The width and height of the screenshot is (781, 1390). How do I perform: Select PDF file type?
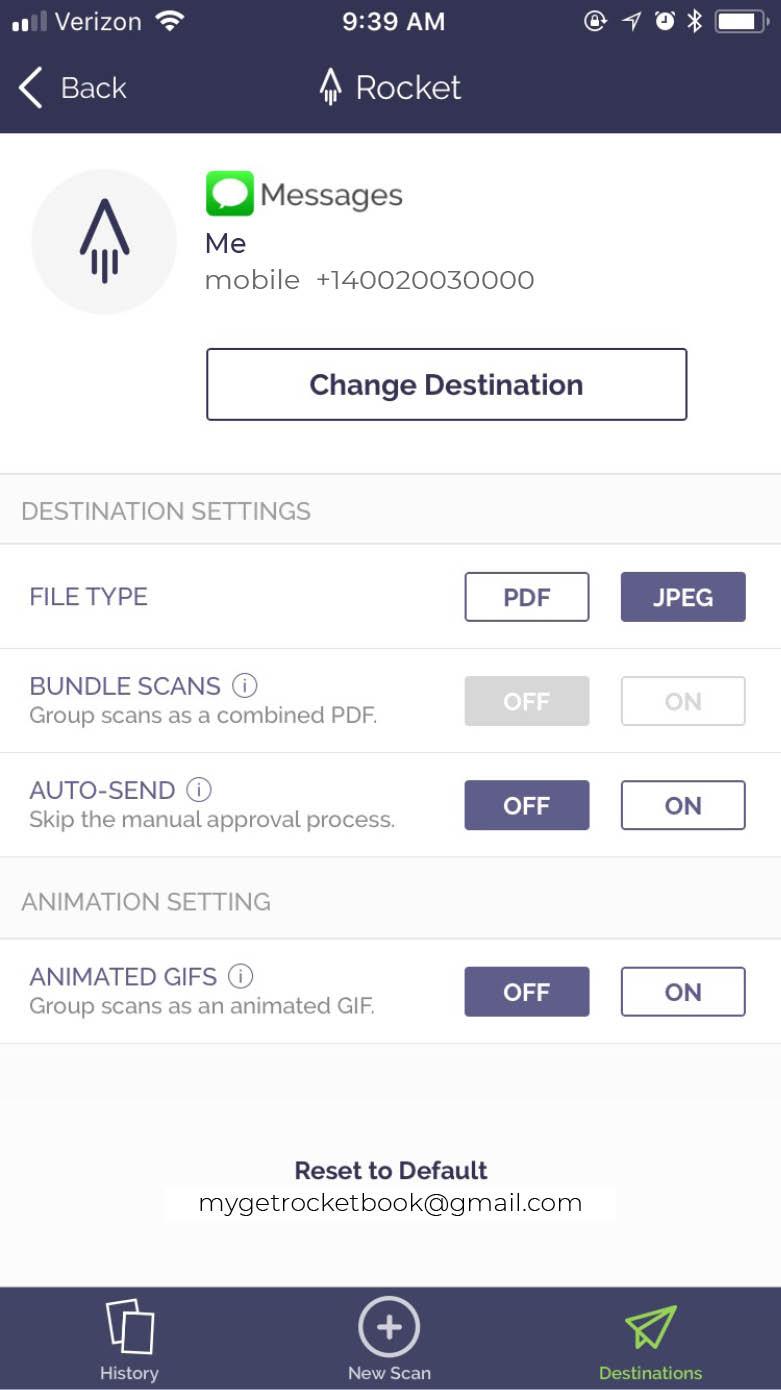(527, 597)
